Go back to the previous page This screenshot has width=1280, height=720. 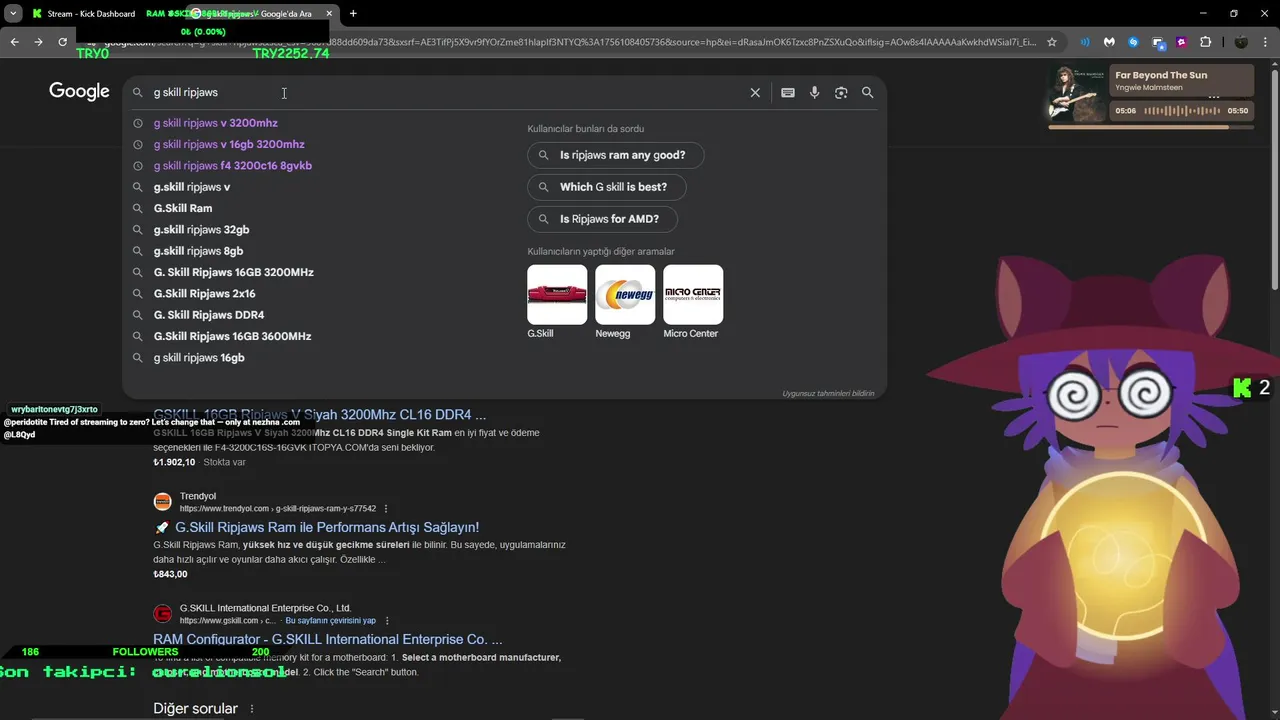click(14, 42)
